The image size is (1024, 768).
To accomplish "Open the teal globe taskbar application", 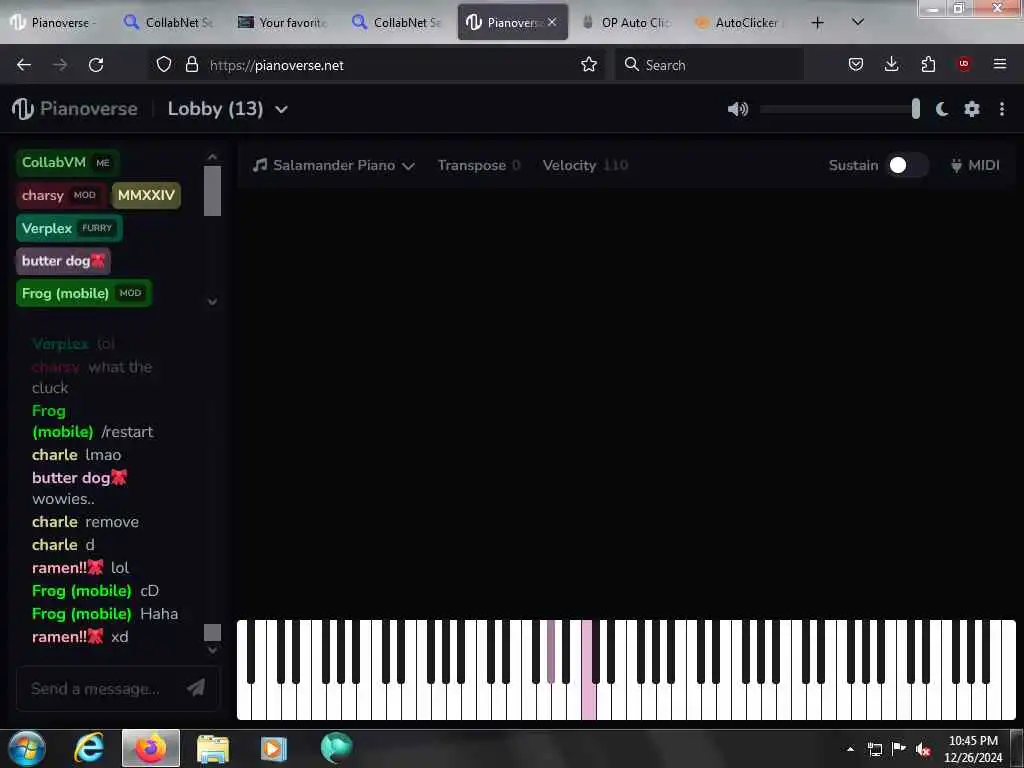I will coord(336,748).
